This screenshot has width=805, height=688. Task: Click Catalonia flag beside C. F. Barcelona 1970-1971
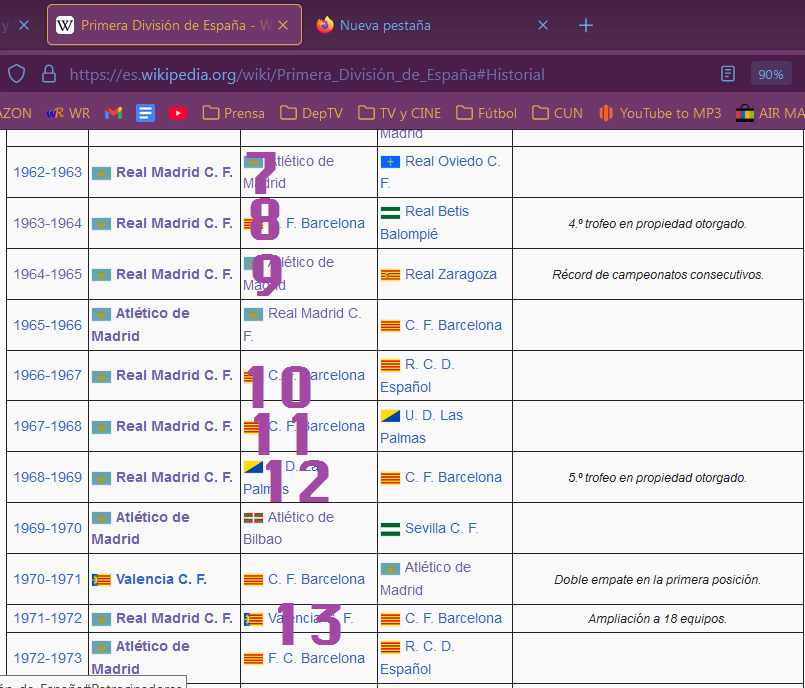(x=253, y=580)
